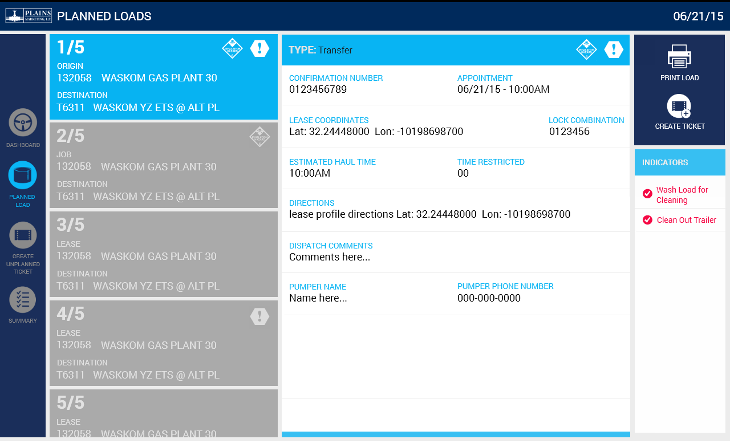
Task: Click the date 06/21/15 in header
Action: click(698, 16)
